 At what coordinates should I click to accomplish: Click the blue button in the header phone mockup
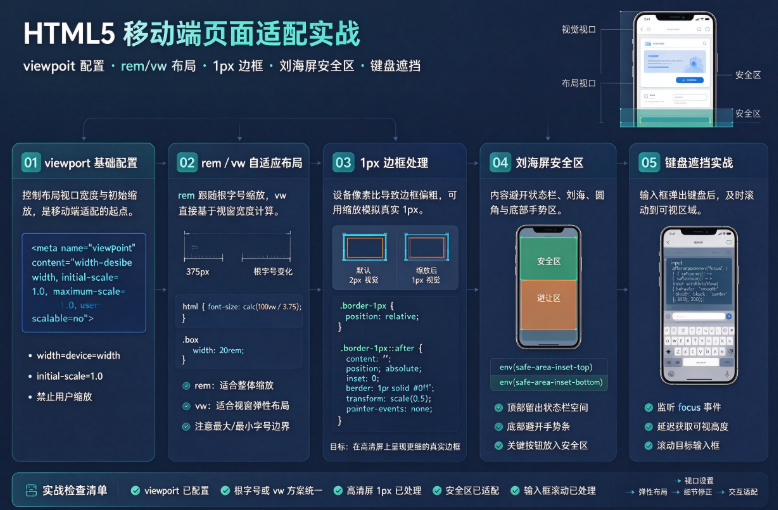(x=690, y=80)
